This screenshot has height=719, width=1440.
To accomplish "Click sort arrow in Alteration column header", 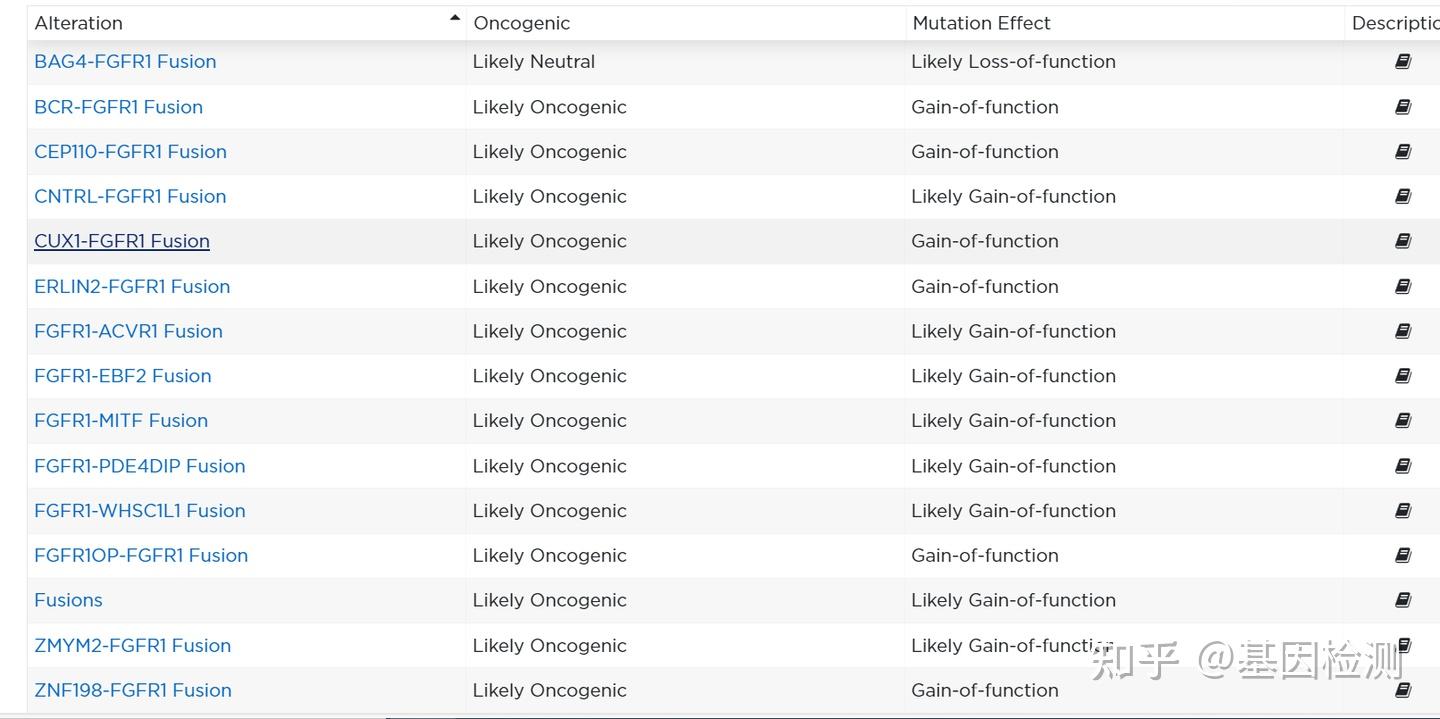I will [455, 18].
